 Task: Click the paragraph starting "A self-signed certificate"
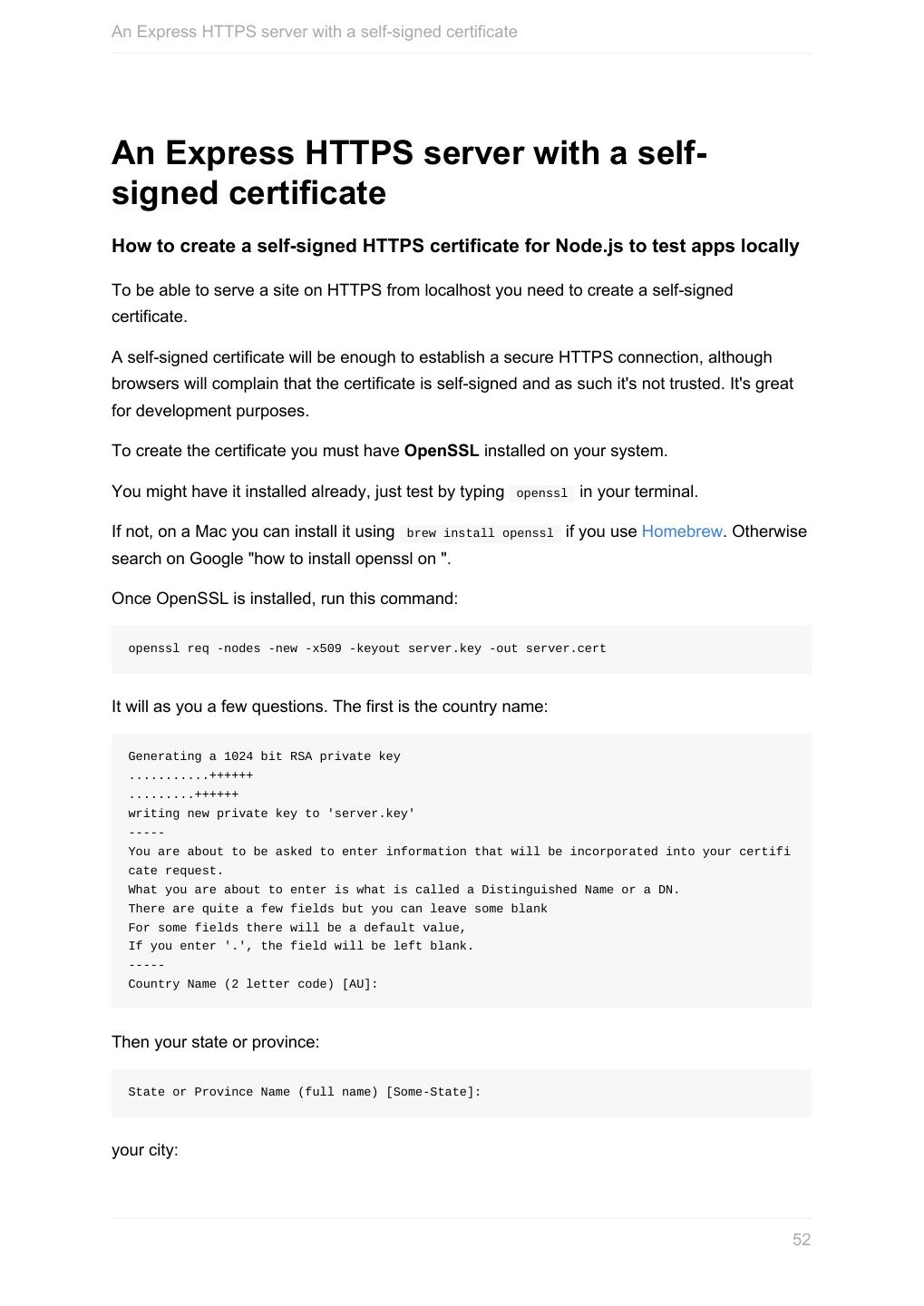click(452, 384)
